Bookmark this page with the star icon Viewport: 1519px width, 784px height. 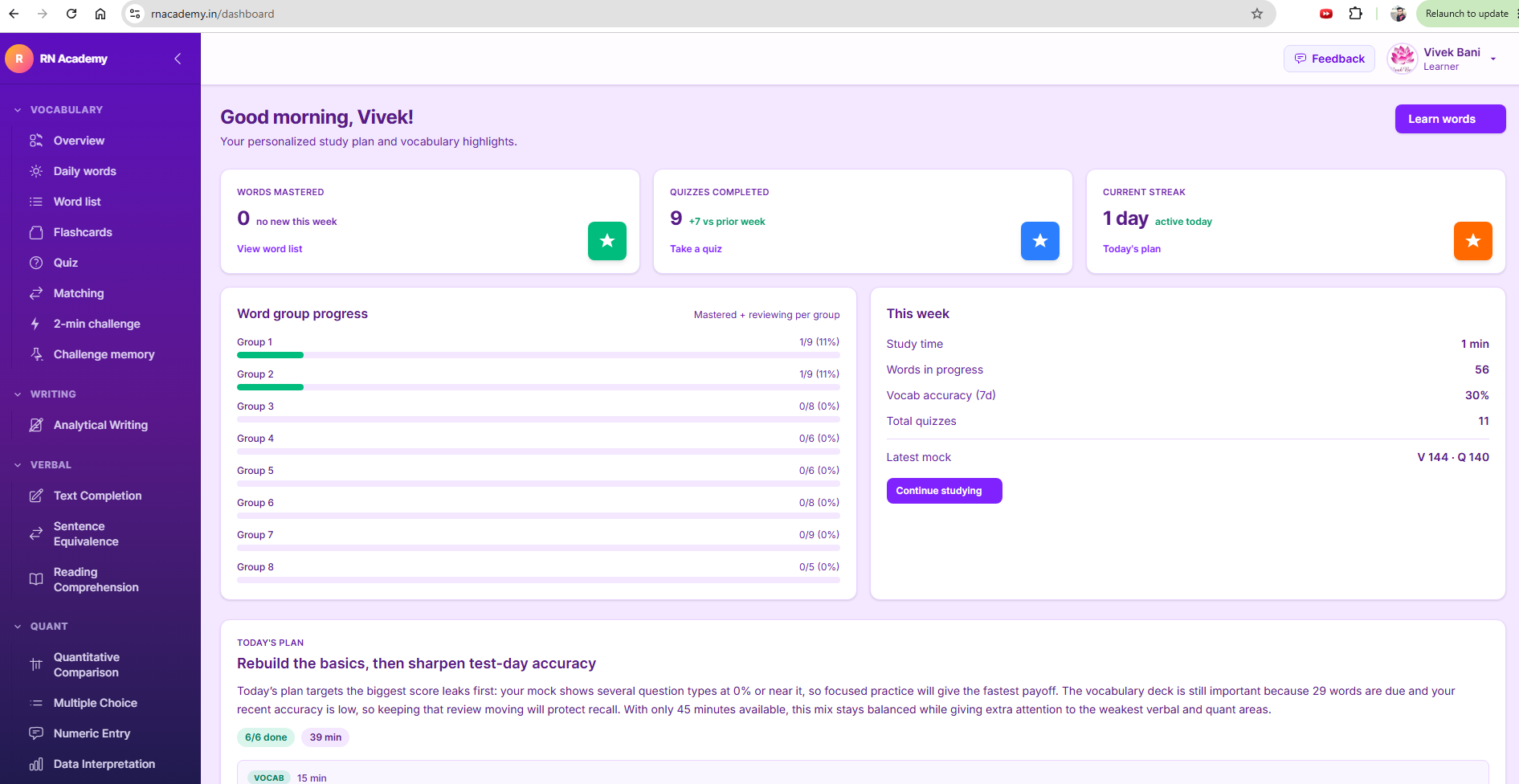1257,14
